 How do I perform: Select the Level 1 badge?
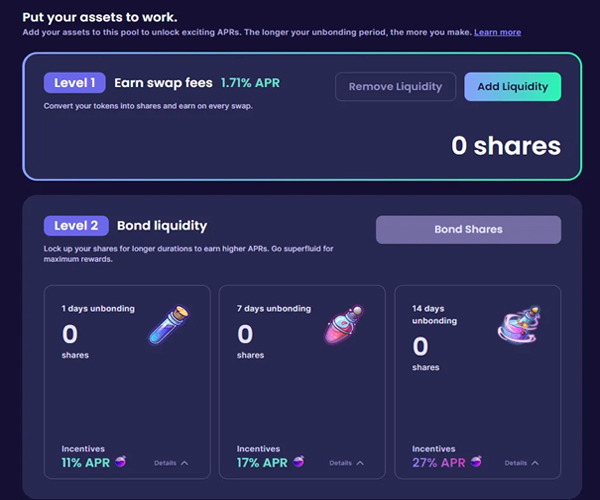pos(75,83)
